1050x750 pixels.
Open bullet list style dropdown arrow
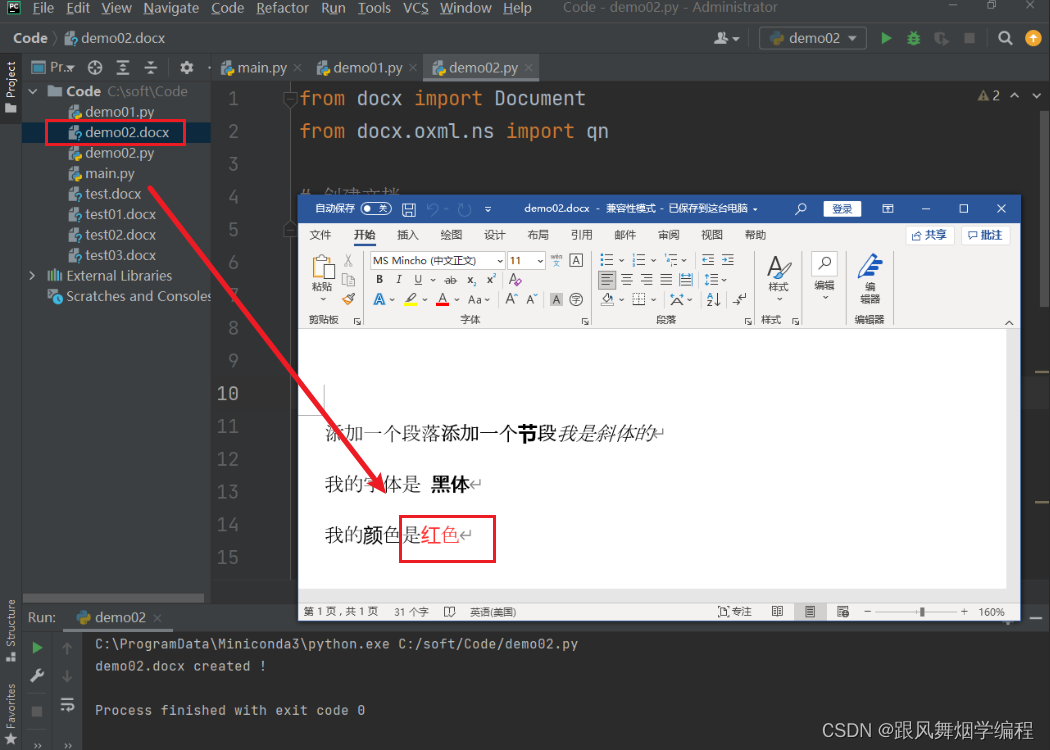622,260
